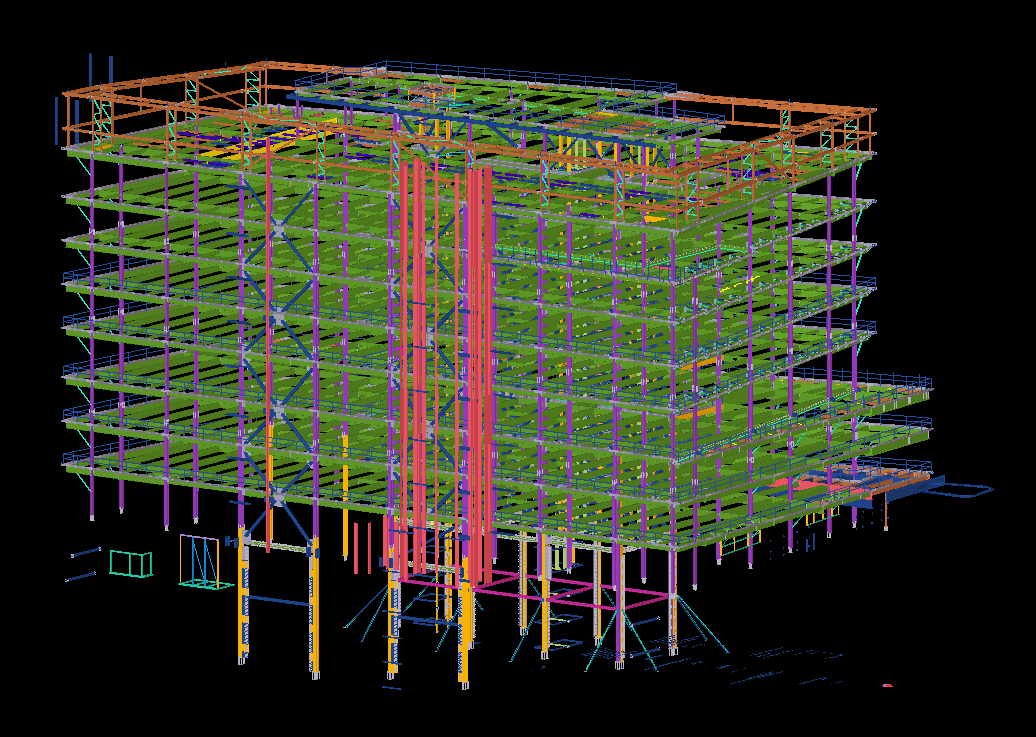
Task: Select the blue beam between yellow base columns
Action: (278, 600)
